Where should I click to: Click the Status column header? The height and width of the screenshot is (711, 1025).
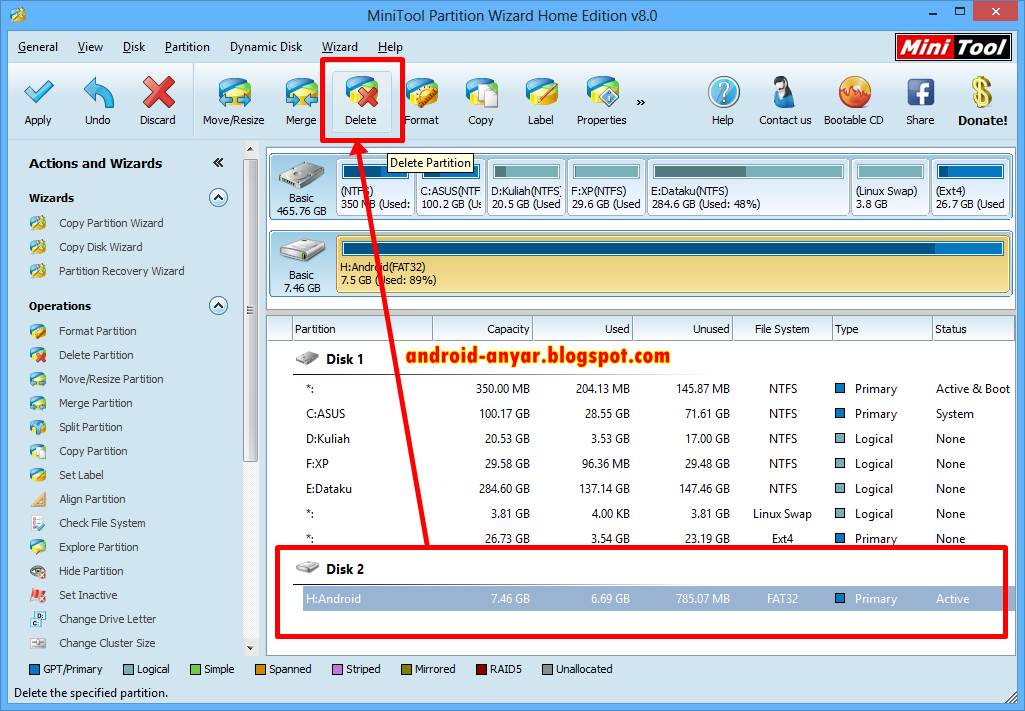(x=973, y=329)
